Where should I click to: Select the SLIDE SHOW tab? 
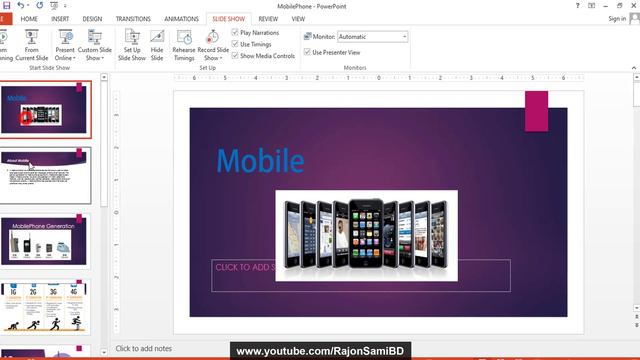pos(229,19)
